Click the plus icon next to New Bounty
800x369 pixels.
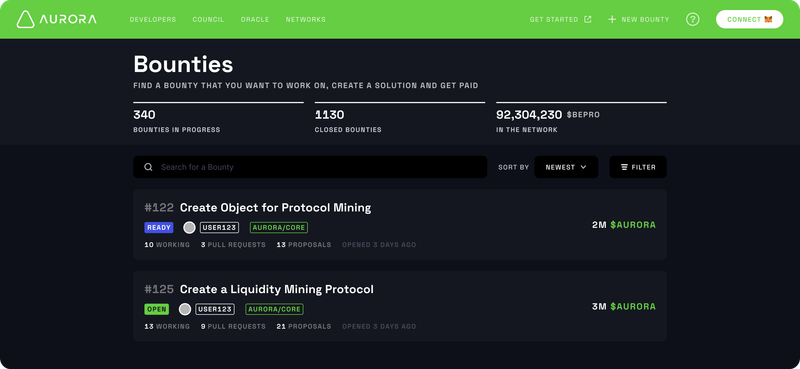(612, 19)
